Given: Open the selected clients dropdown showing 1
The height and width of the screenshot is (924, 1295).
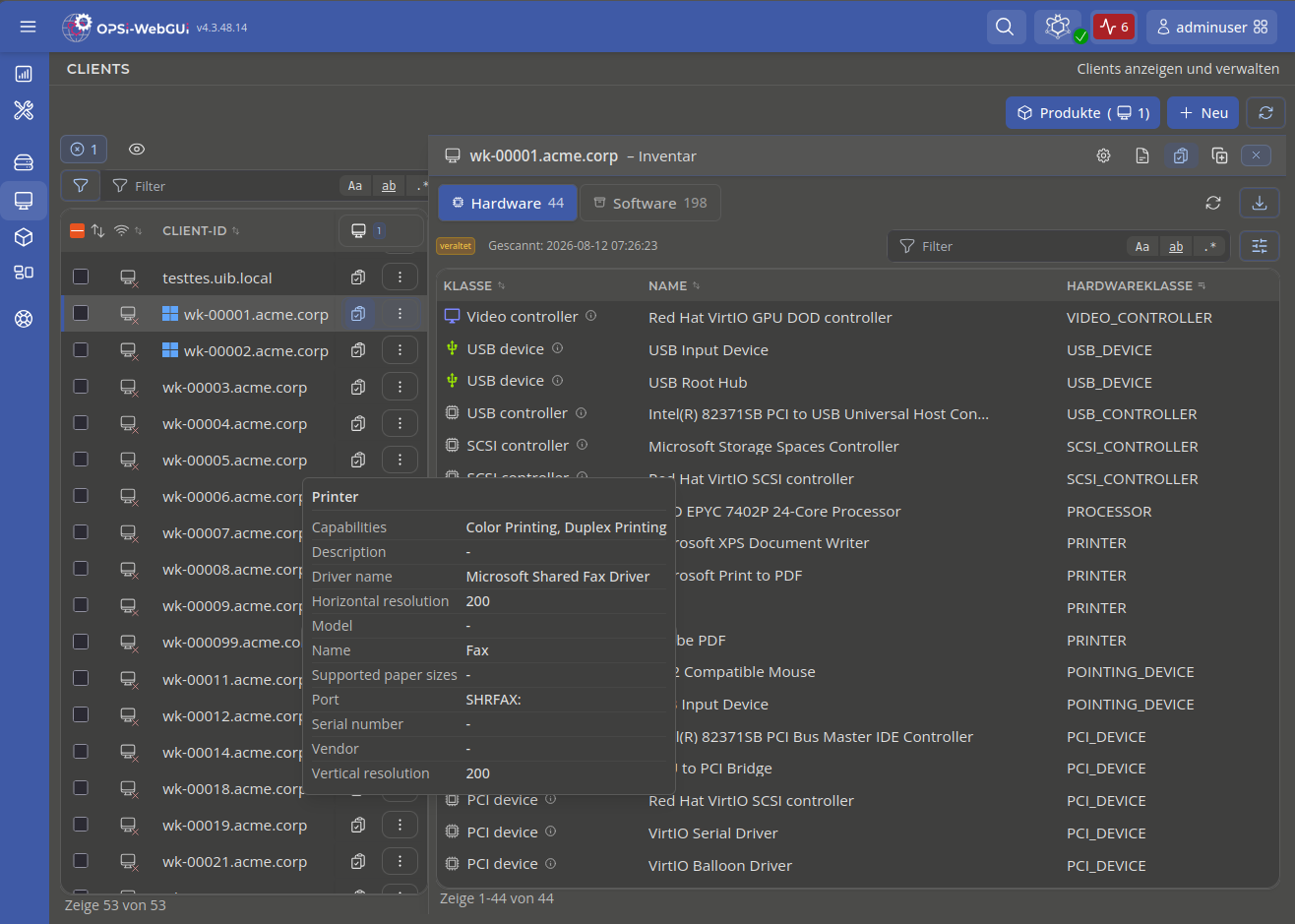Looking at the screenshot, I should [x=380, y=231].
